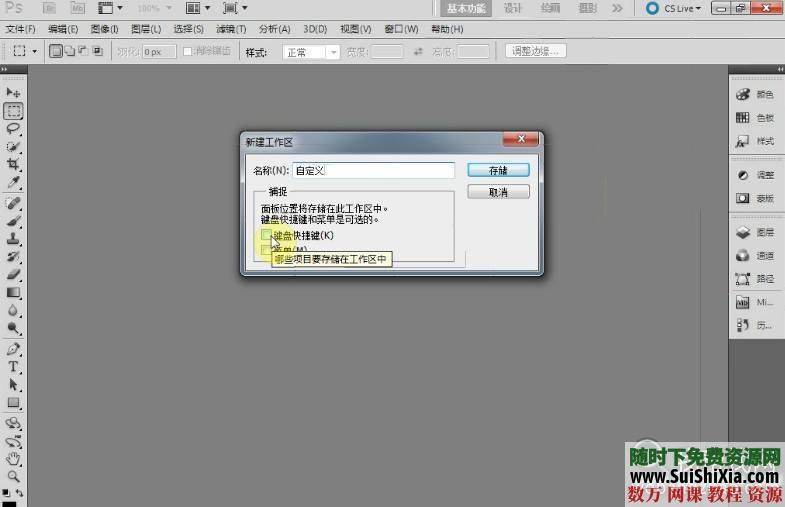The image size is (785, 507).
Task: Open the 图层 (Layers) panel
Action: (x=755, y=232)
